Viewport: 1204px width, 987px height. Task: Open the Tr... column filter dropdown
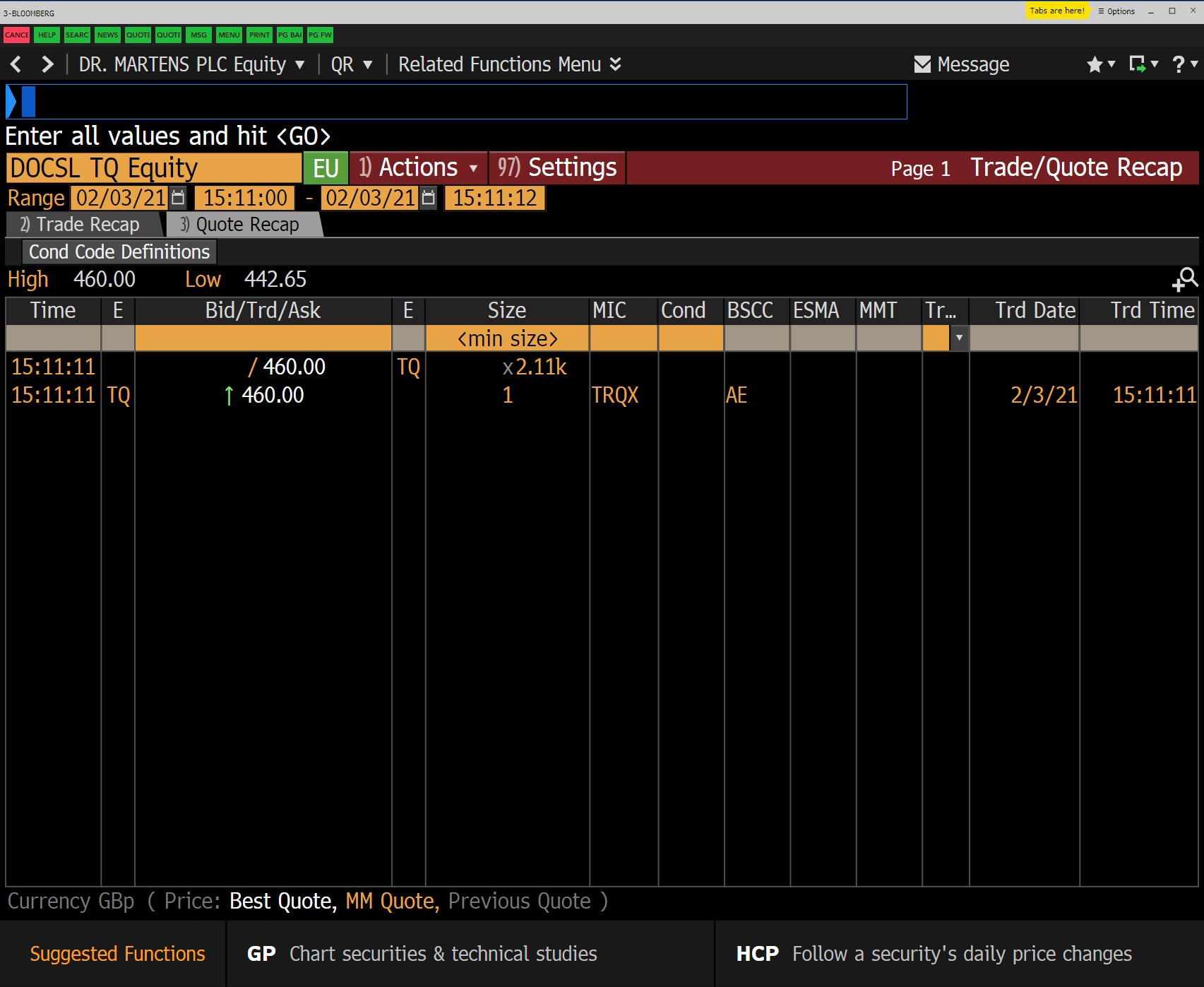[959, 338]
